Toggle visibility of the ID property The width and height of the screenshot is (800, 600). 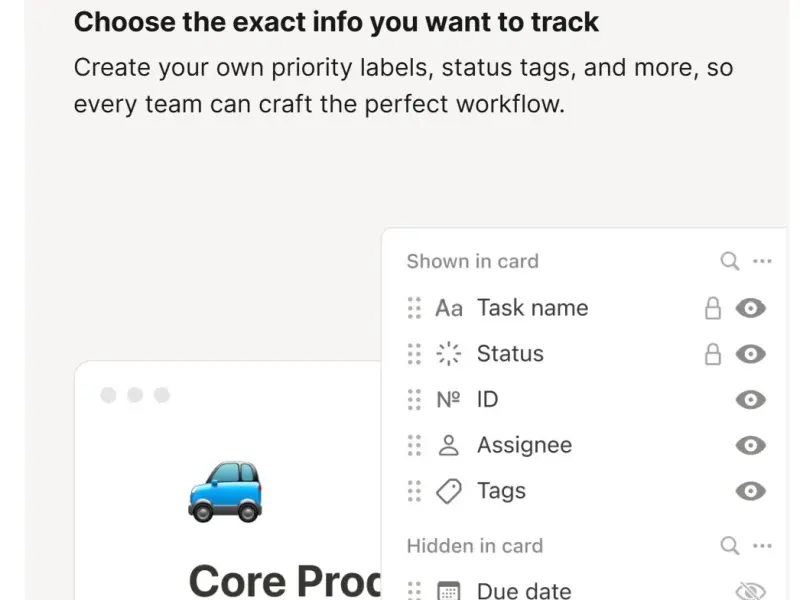(750, 400)
